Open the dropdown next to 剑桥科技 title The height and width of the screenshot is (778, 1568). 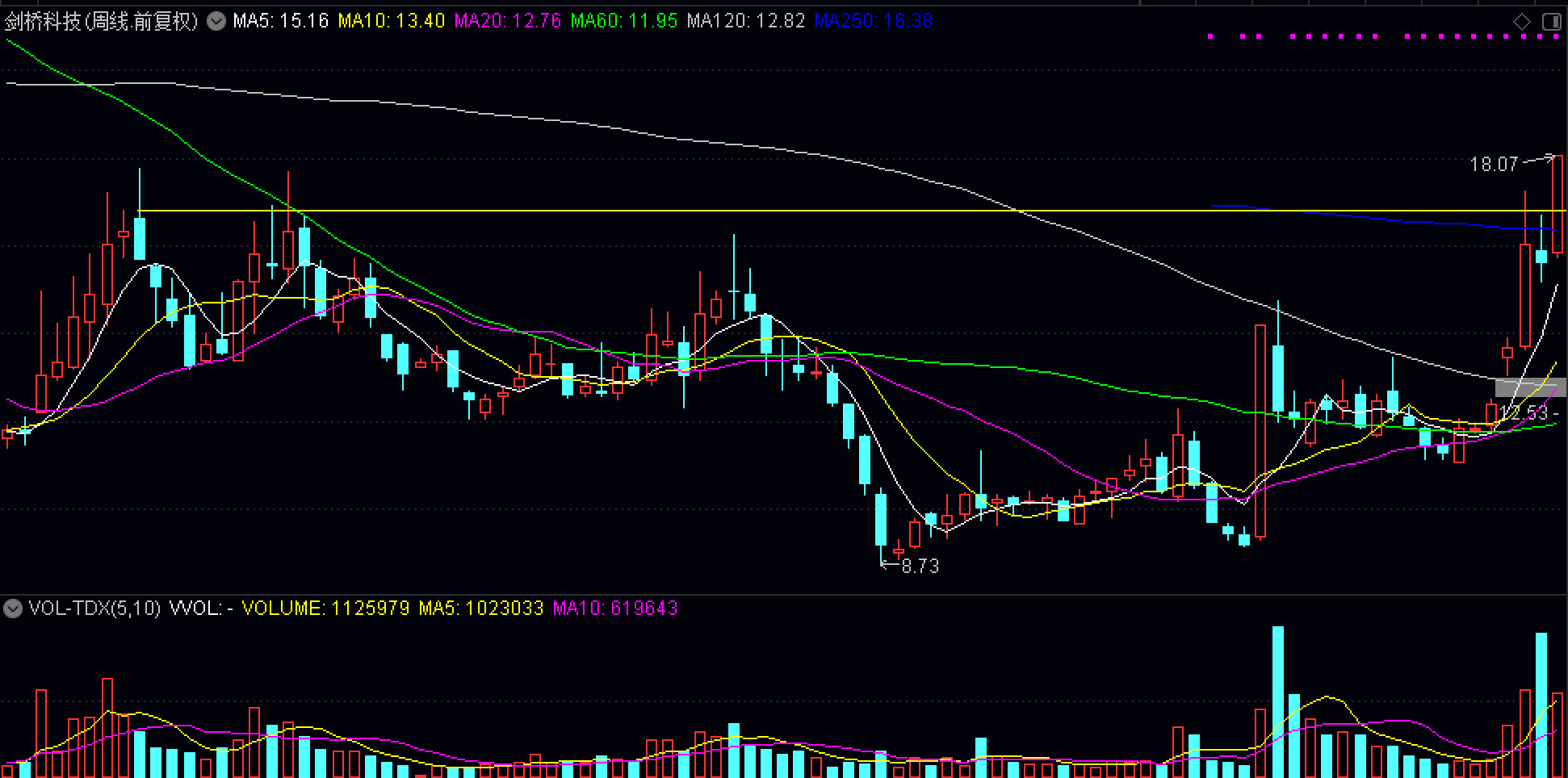click(216, 21)
